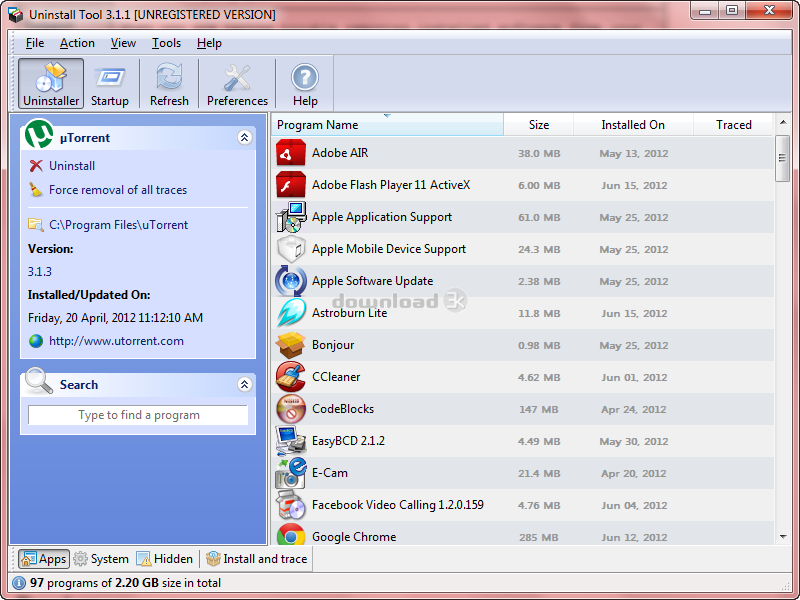800x600 pixels.
Task: Select Facebook Video Calling 1.2.0.159 name
Action: [x=397, y=505]
